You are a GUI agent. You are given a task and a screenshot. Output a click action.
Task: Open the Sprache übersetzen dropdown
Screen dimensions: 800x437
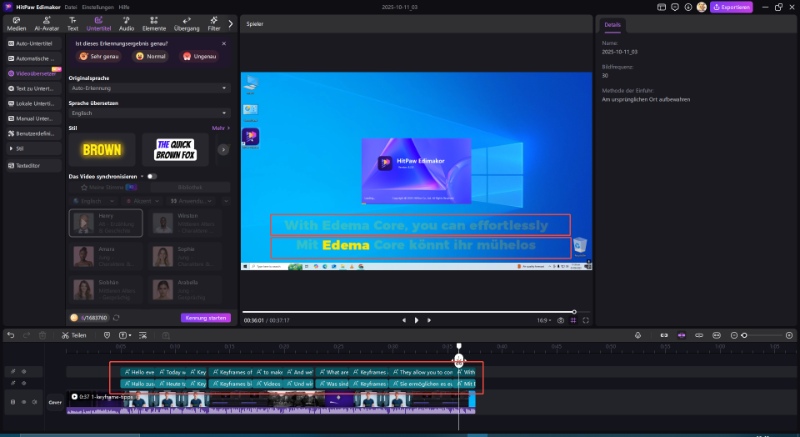pyautogui.click(x=149, y=113)
